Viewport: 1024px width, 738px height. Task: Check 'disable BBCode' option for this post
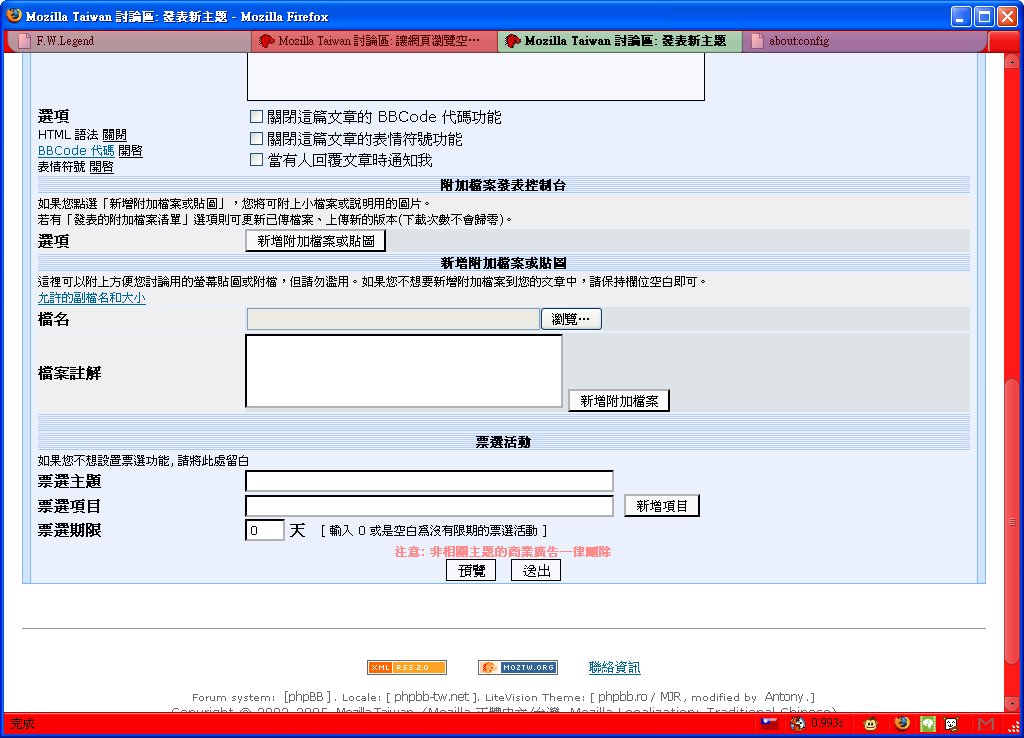coord(257,117)
